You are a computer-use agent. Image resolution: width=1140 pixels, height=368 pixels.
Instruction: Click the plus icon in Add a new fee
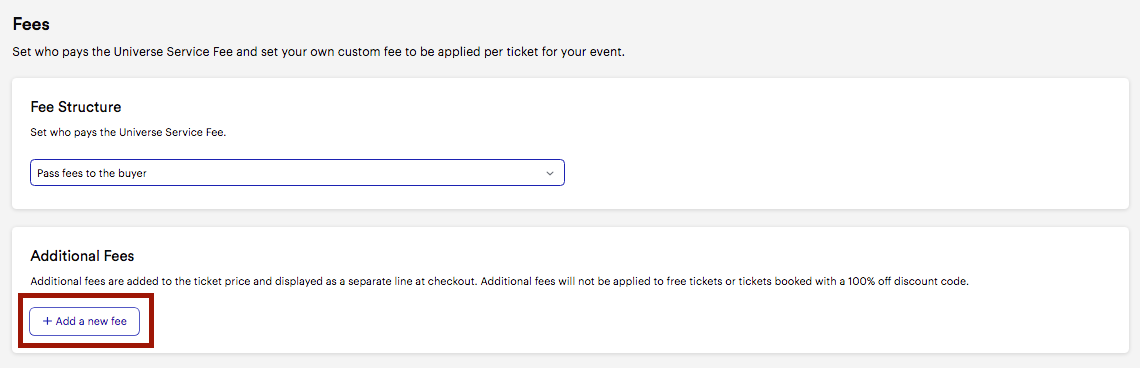[x=47, y=321]
